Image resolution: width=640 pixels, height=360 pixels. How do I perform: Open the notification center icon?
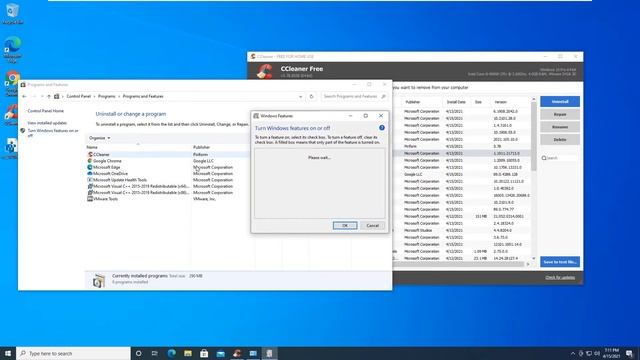coord(629,353)
